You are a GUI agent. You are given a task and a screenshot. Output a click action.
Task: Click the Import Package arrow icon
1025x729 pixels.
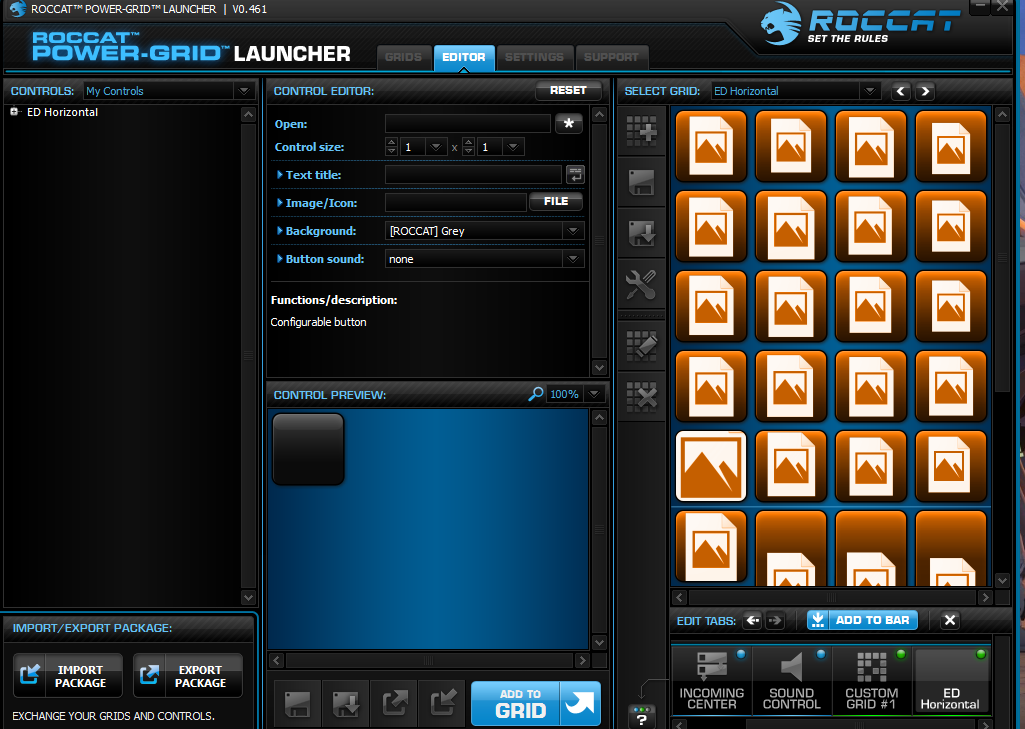[30, 675]
